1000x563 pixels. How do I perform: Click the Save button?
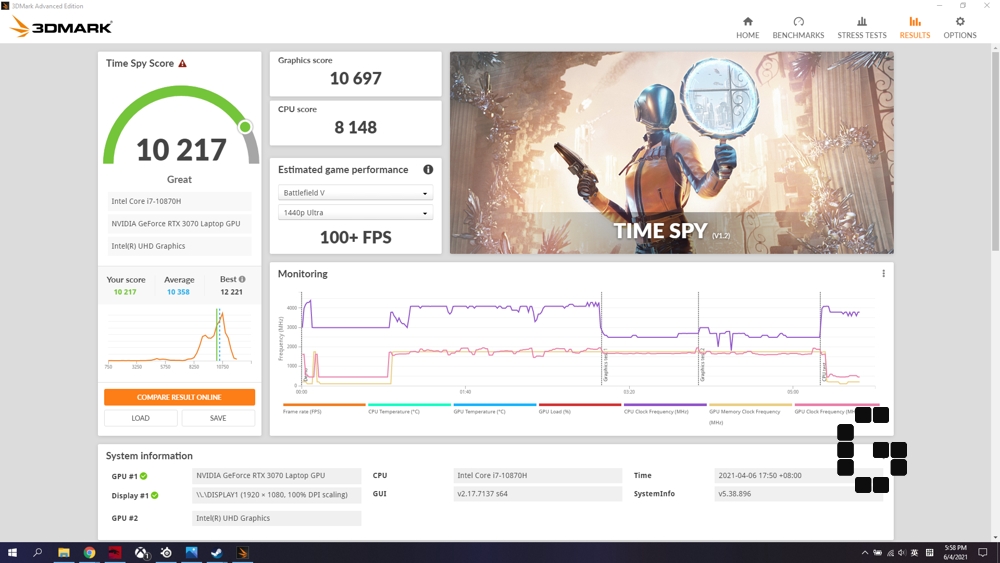click(x=218, y=418)
